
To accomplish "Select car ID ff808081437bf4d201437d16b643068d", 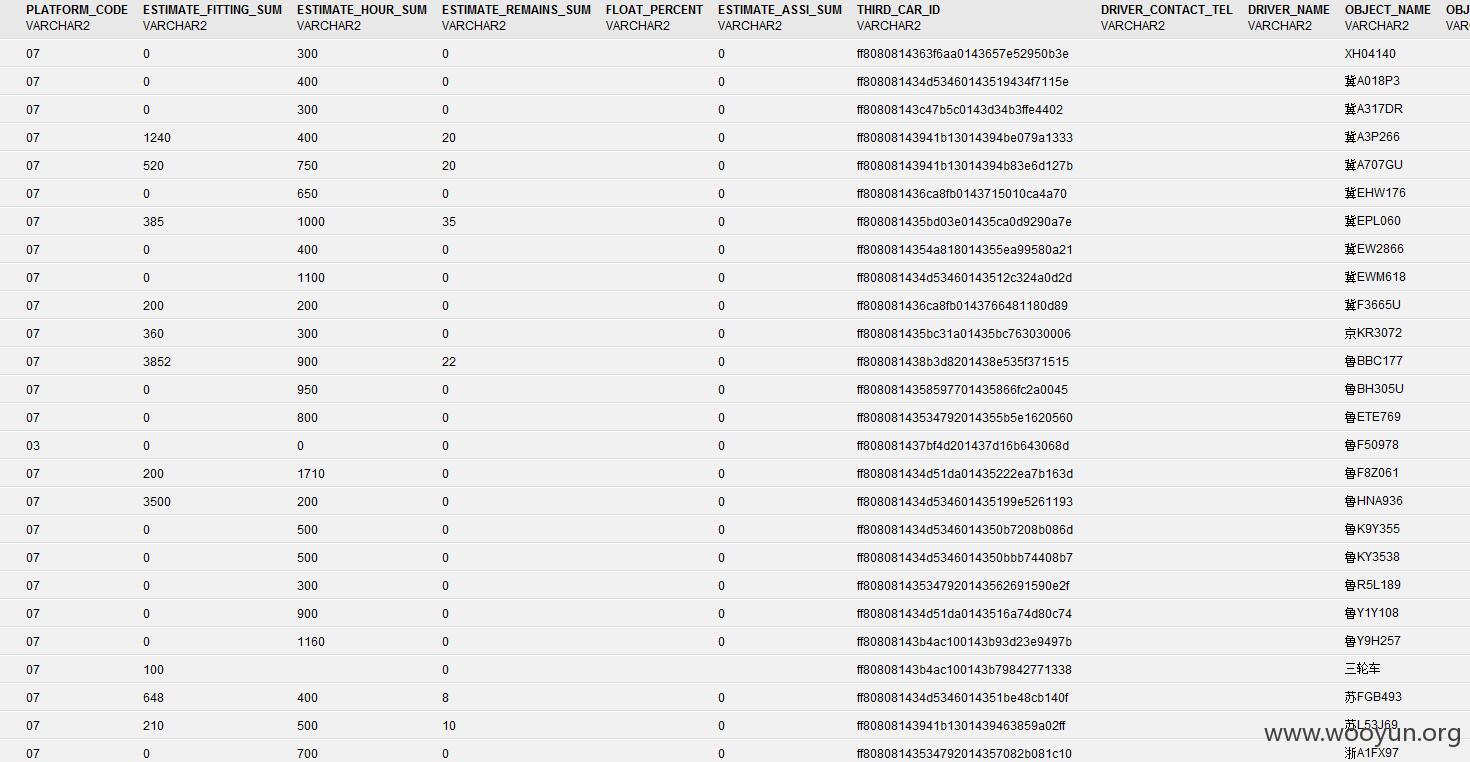I will 963,446.
